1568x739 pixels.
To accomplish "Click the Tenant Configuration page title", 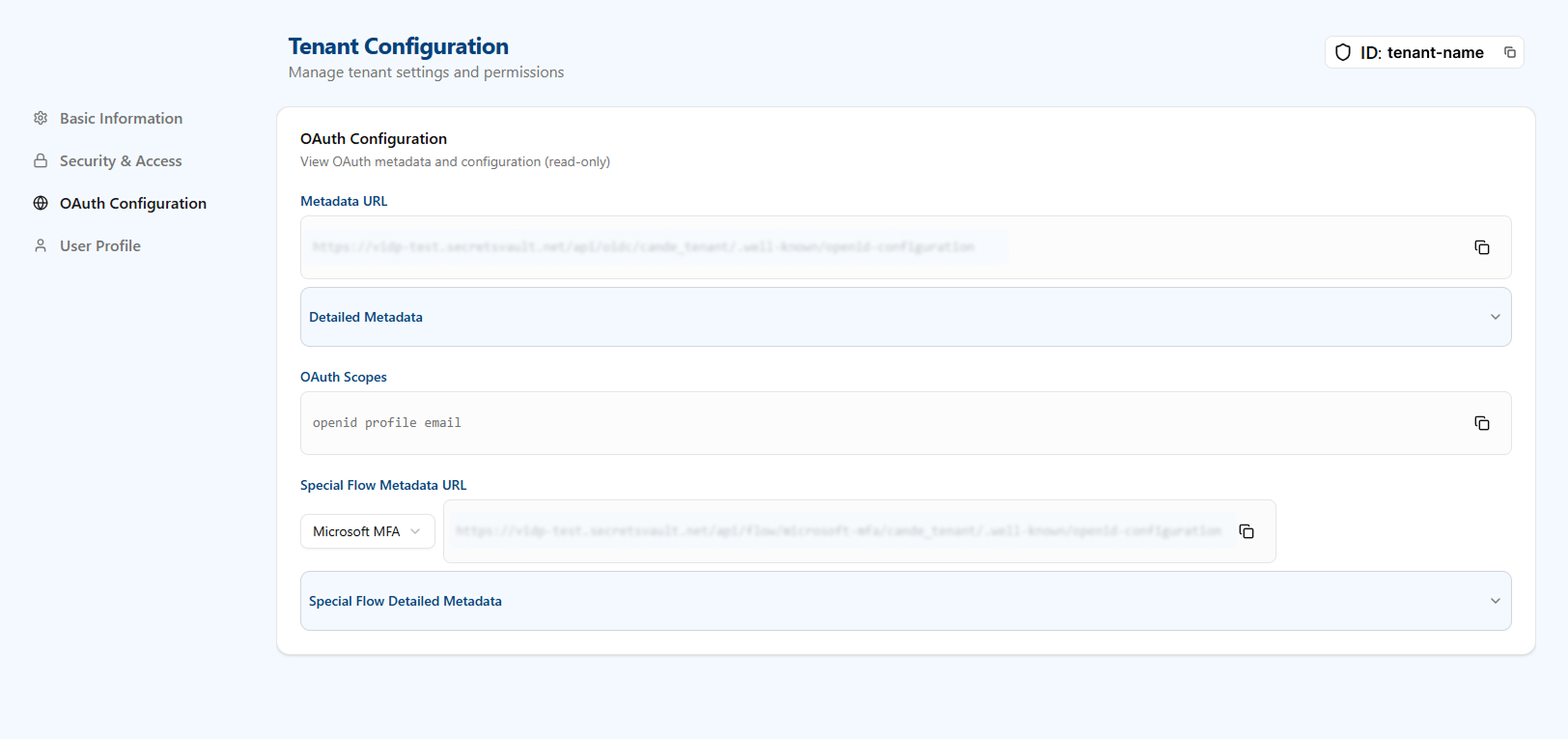I will 399,46.
